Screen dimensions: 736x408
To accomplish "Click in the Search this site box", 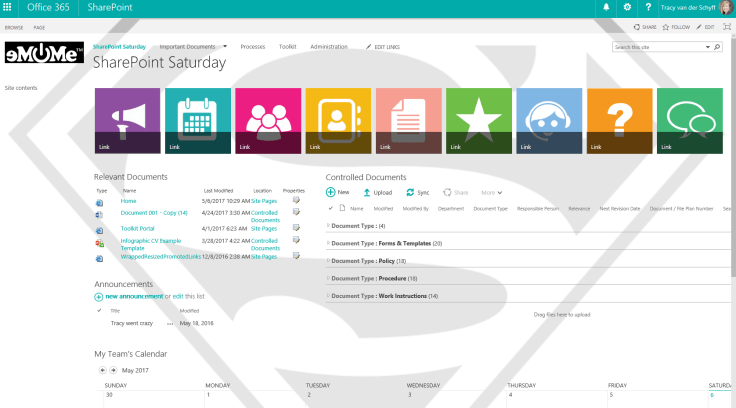I will (659, 47).
